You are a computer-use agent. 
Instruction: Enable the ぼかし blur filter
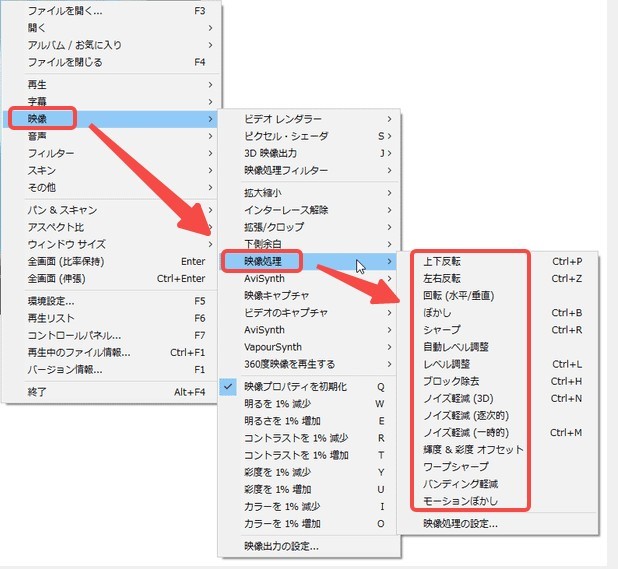click(498, 313)
